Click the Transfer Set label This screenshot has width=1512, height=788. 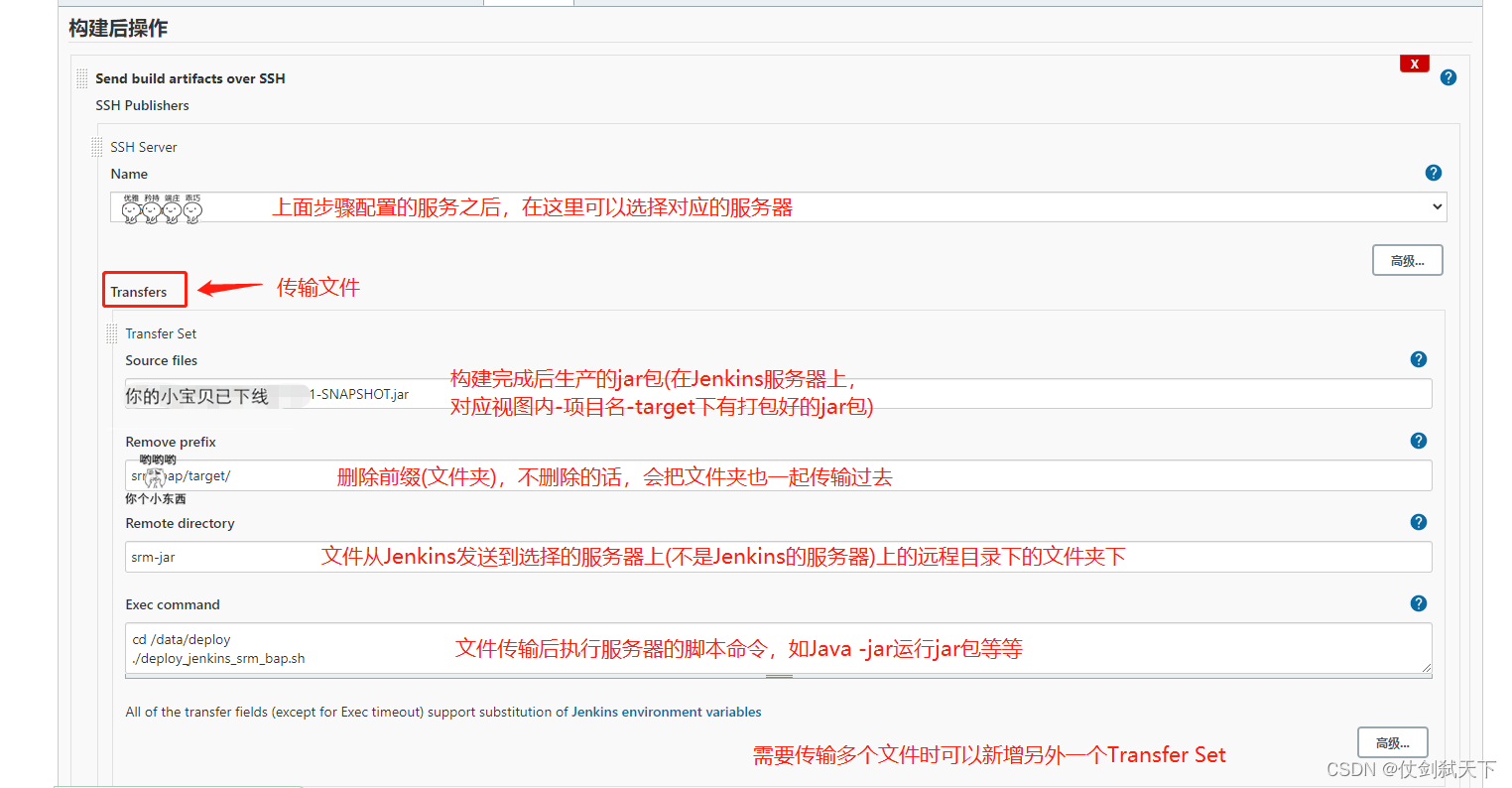pyautogui.click(x=161, y=333)
